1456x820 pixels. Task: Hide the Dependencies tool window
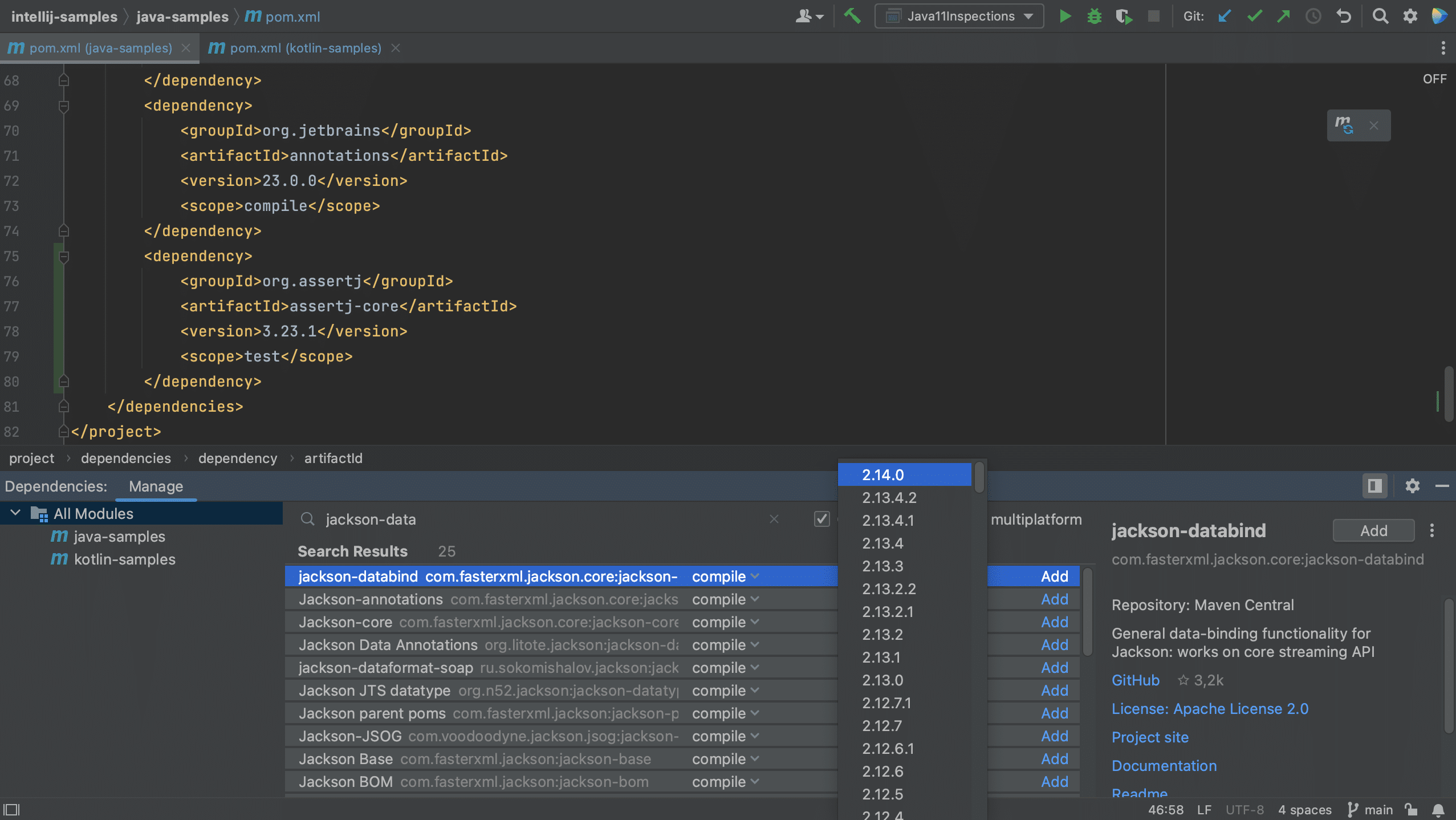(x=1442, y=486)
